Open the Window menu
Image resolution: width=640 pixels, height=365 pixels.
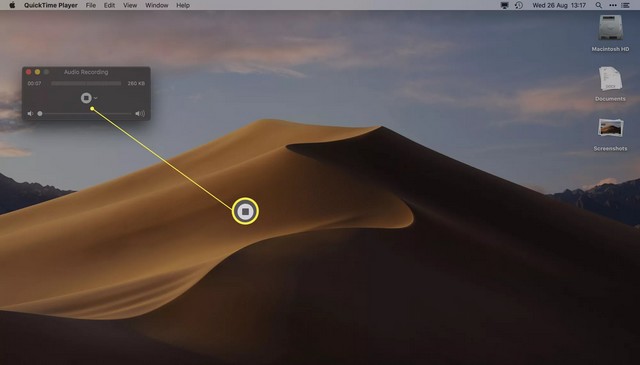click(157, 5)
